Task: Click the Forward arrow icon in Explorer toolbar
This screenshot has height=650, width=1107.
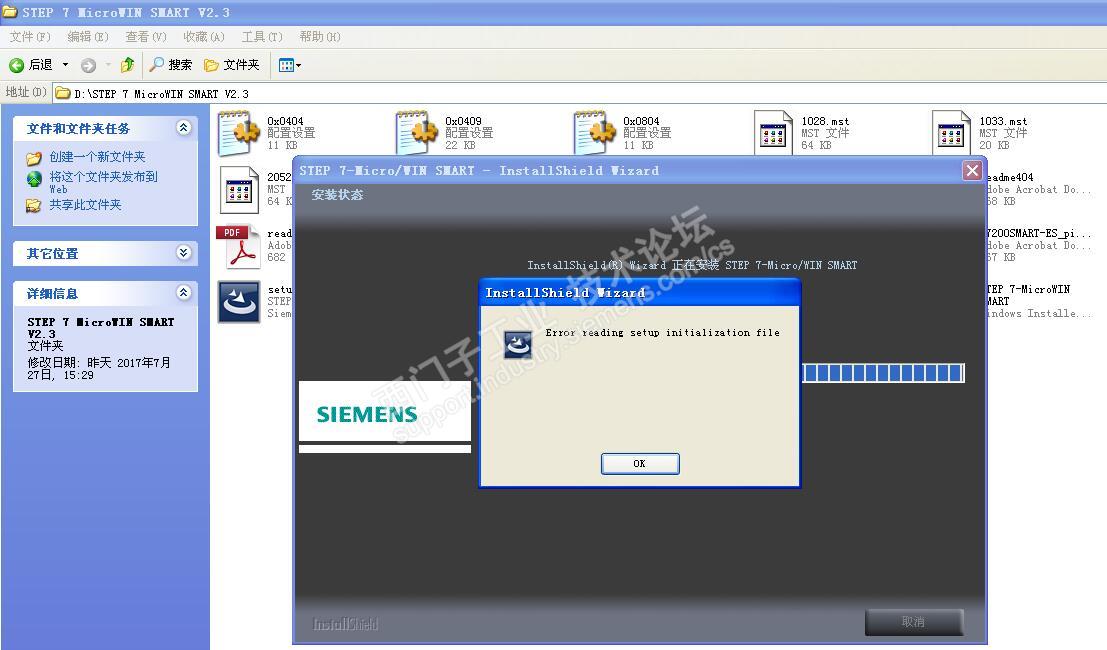Action: [x=88, y=65]
